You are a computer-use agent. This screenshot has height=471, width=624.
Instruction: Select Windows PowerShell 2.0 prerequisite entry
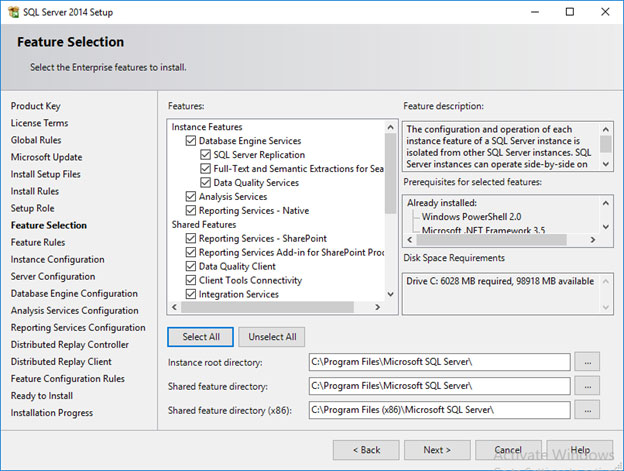472,216
